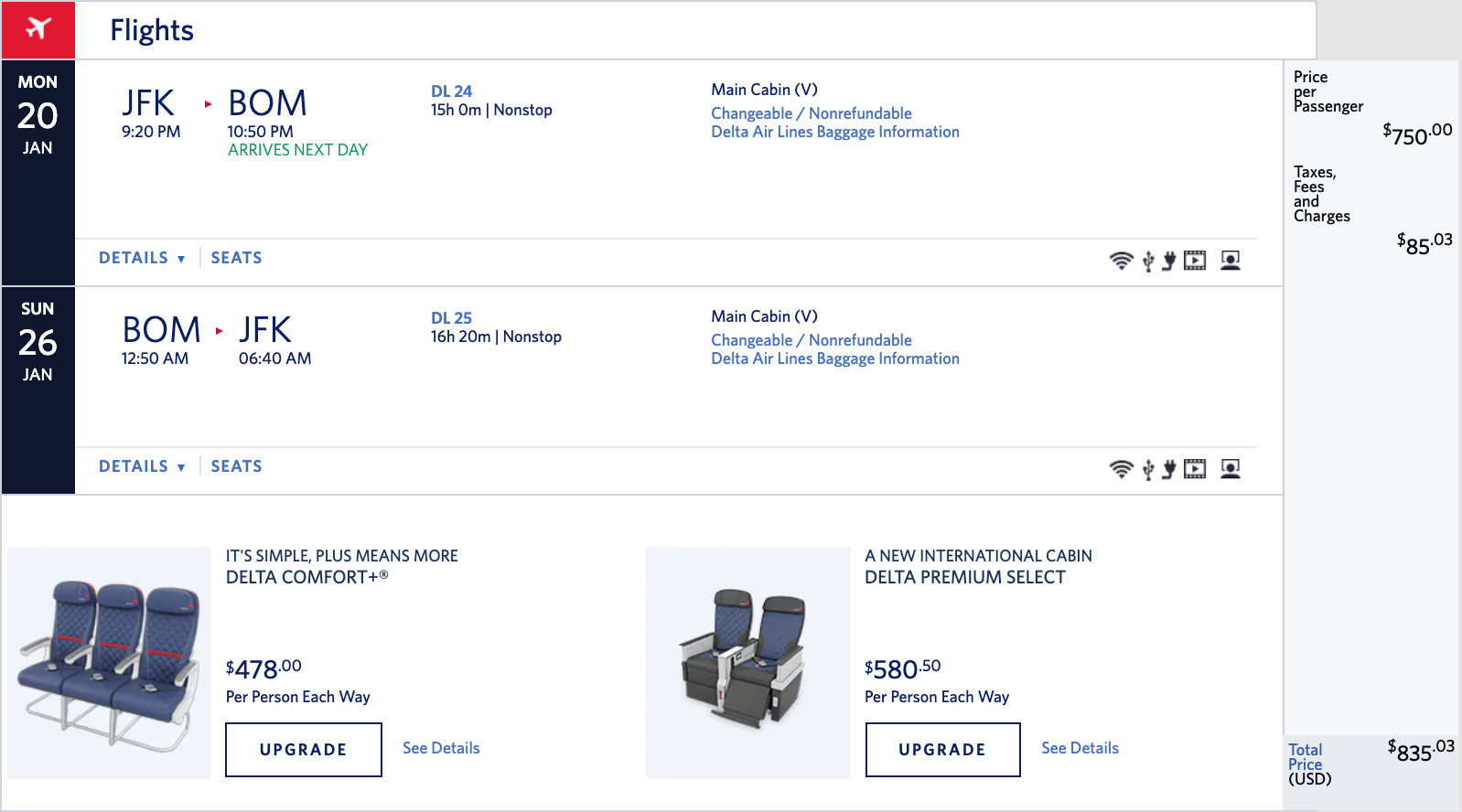
Task: Expand DETAILS for the BOM to JFK flight
Action: point(142,466)
